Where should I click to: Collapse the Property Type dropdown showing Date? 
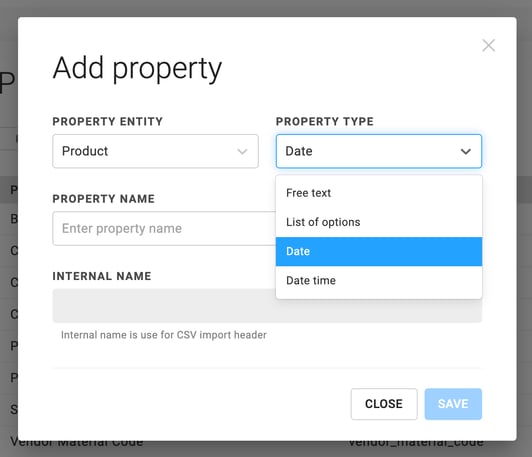[x=379, y=151]
